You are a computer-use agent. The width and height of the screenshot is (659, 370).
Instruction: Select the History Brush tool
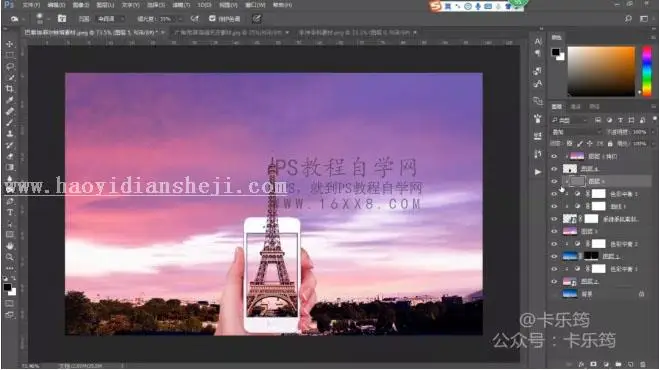tap(9, 145)
